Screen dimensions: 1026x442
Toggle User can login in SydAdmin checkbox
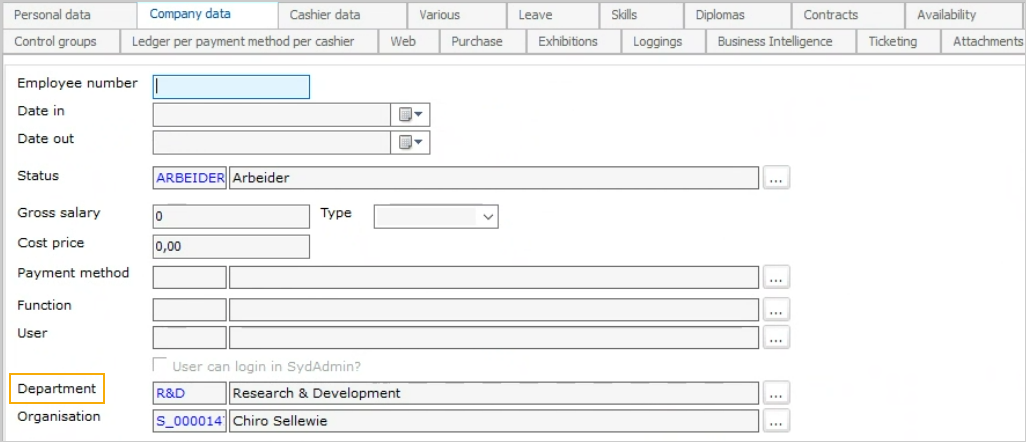tap(160, 367)
